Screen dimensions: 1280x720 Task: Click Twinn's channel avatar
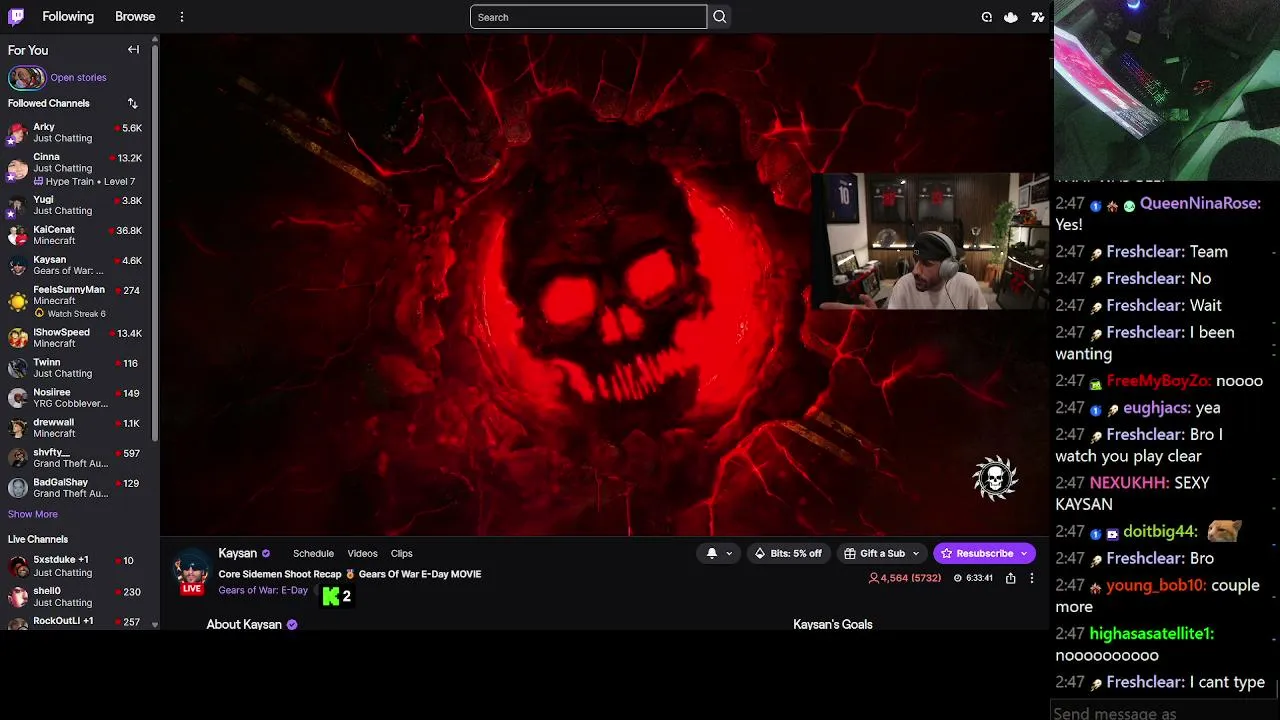coord(17,368)
